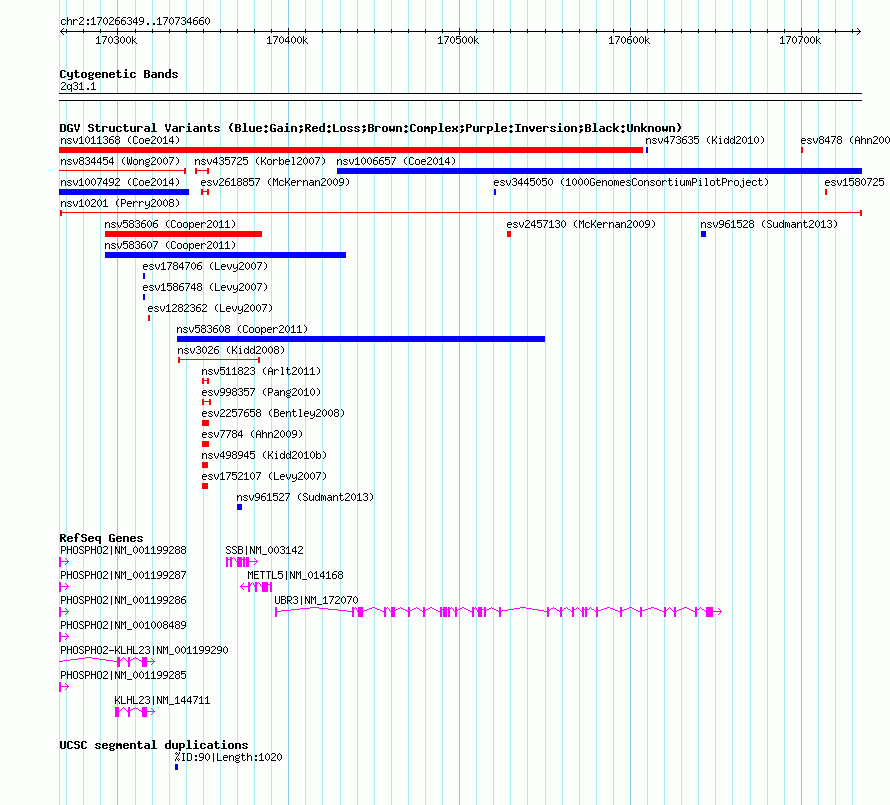Image resolution: width=890 pixels, height=805 pixels.
Task: Open nsv435725 (Korbel2007) variant label
Action: tap(260, 161)
